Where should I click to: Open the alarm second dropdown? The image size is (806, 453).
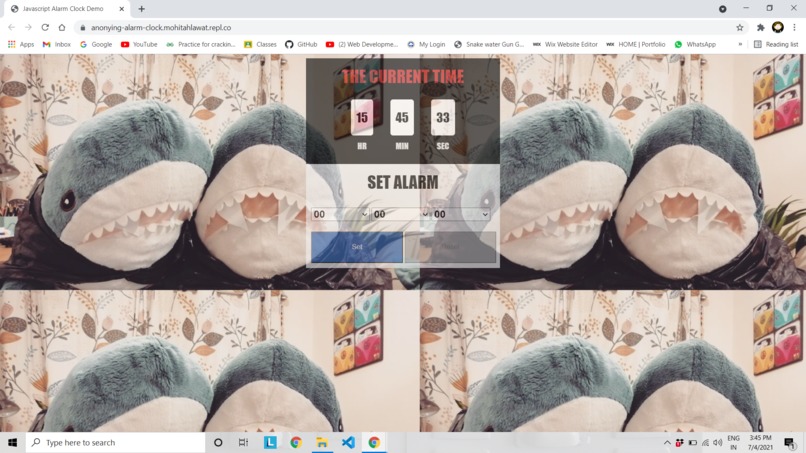[461, 214]
